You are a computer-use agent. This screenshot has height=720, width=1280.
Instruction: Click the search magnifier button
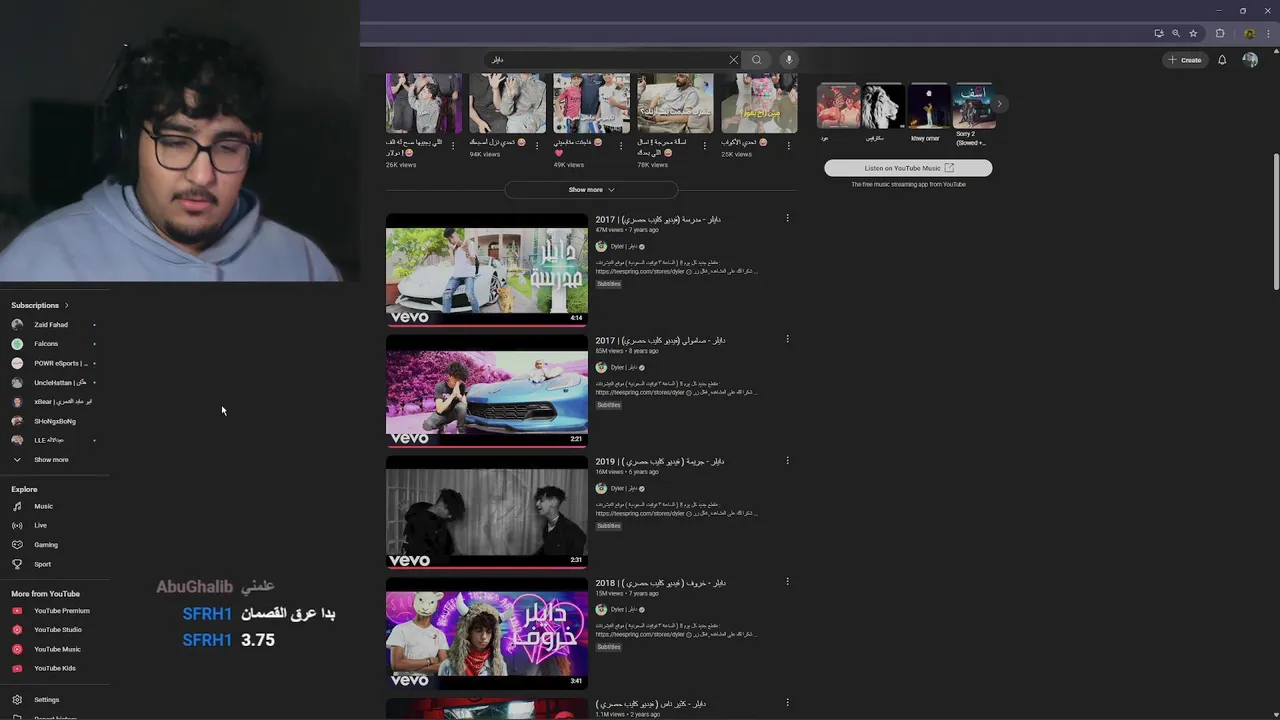(757, 60)
